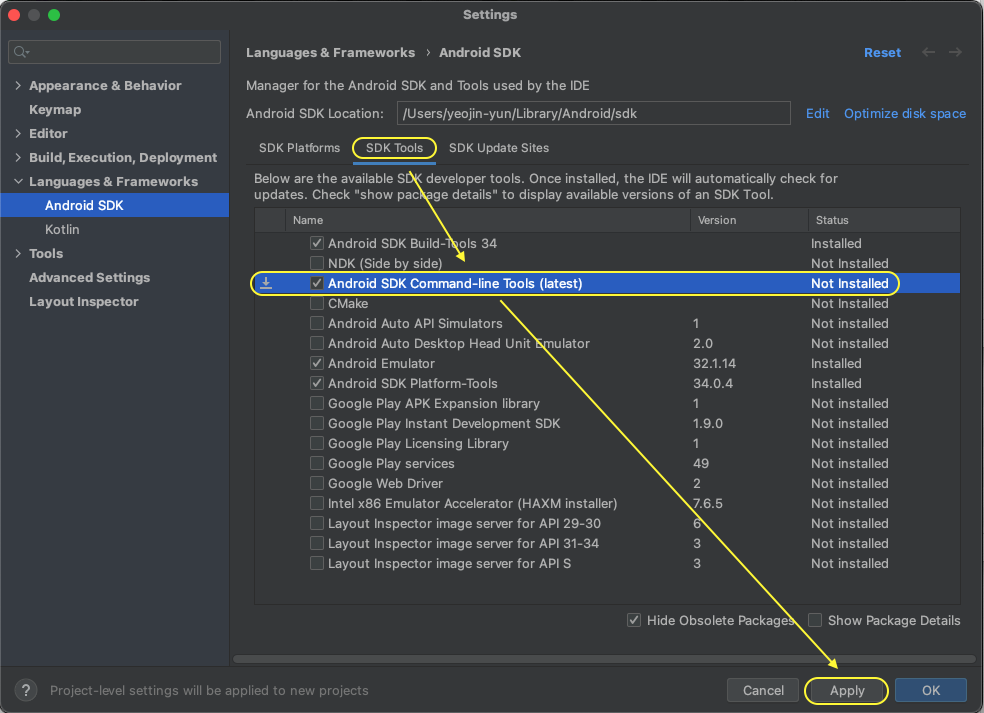Go back with the left arrow icon
Viewport: 984px width, 713px height.
928,52
